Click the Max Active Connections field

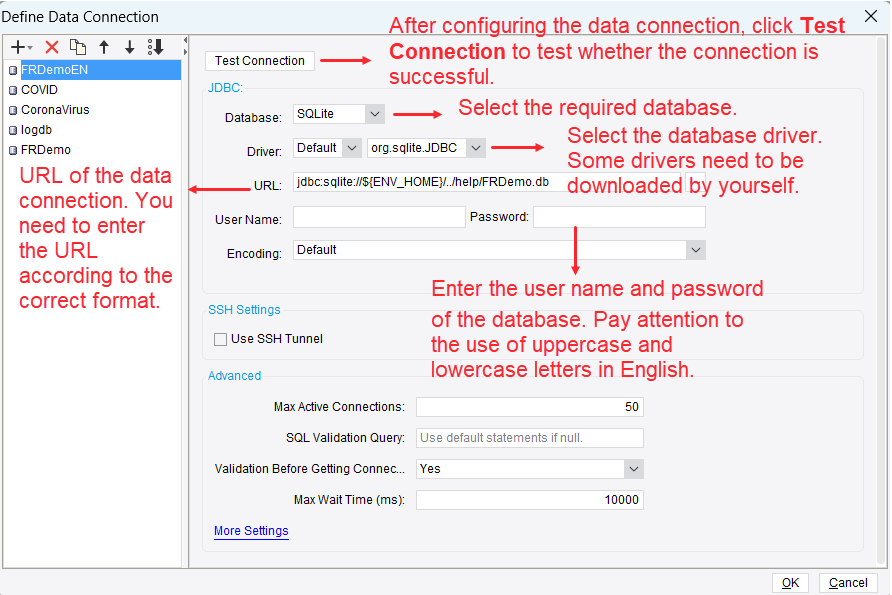point(529,407)
